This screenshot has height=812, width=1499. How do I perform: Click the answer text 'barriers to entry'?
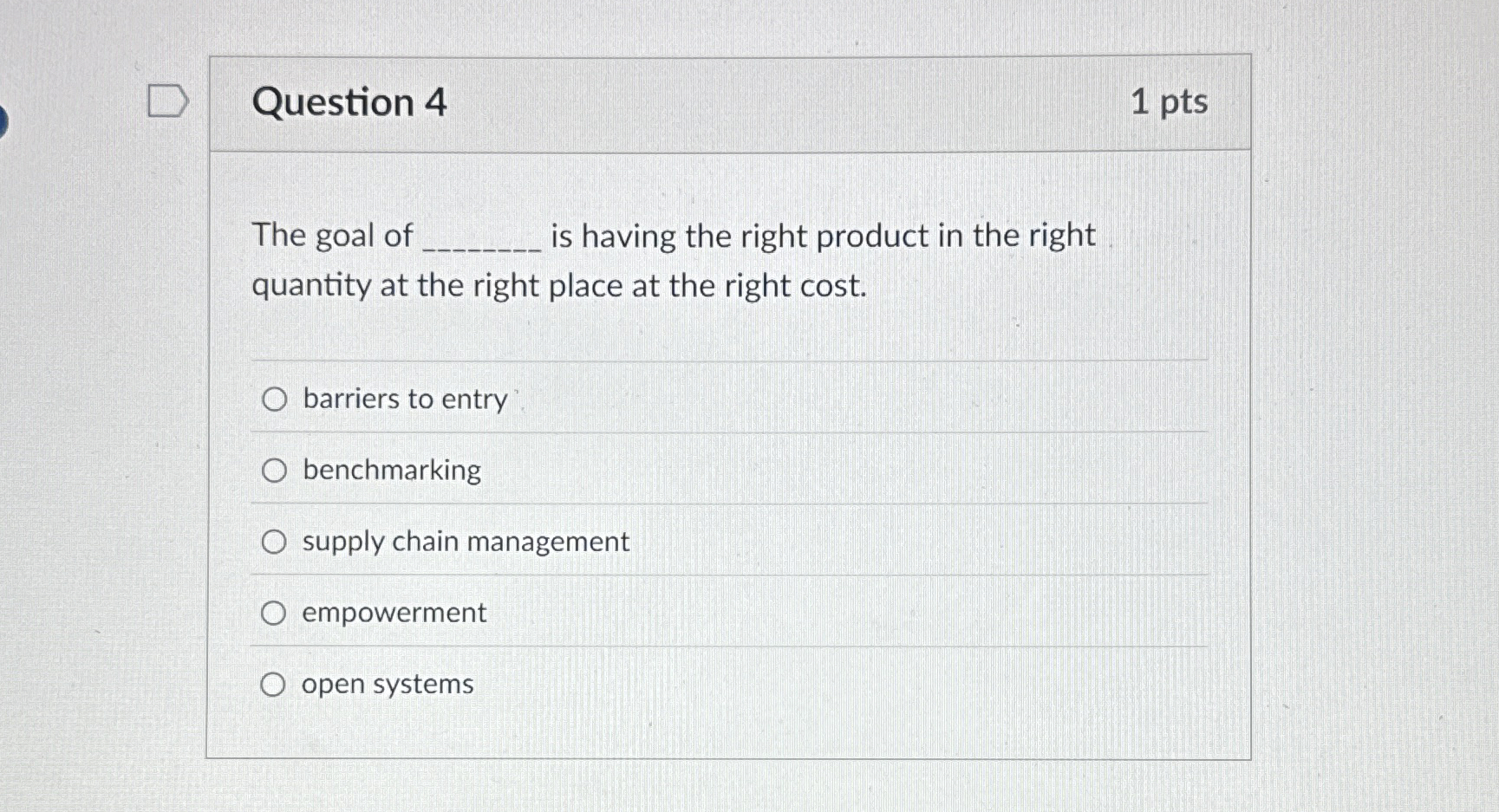[x=404, y=399]
